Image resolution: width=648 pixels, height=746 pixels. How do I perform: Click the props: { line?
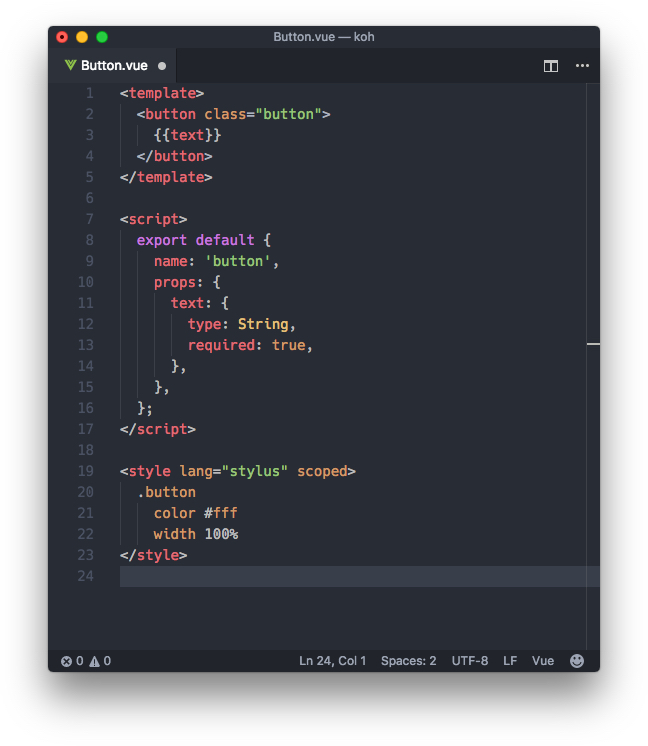[x=187, y=282]
